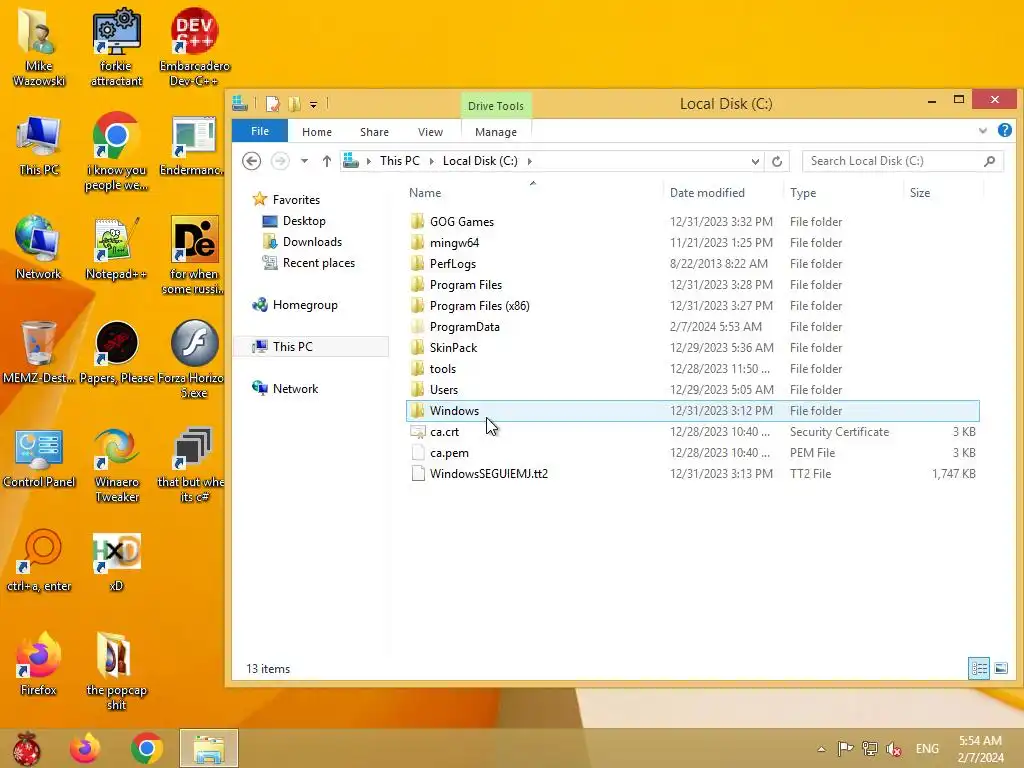Image resolution: width=1024 pixels, height=768 pixels.
Task: Show hidden tray icons arrow
Action: point(822,748)
